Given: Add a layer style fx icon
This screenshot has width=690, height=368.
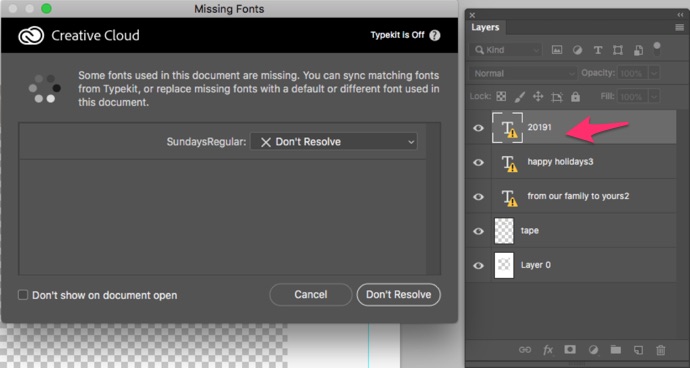Looking at the screenshot, I should point(548,350).
